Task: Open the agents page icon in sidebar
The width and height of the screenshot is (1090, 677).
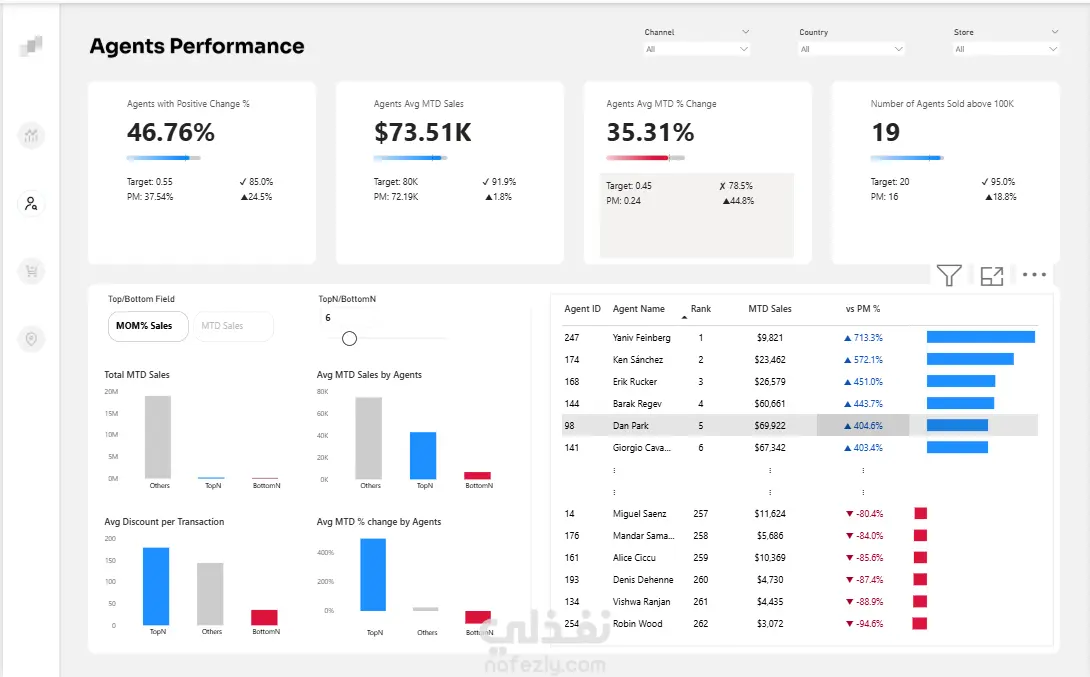Action: click(31, 204)
